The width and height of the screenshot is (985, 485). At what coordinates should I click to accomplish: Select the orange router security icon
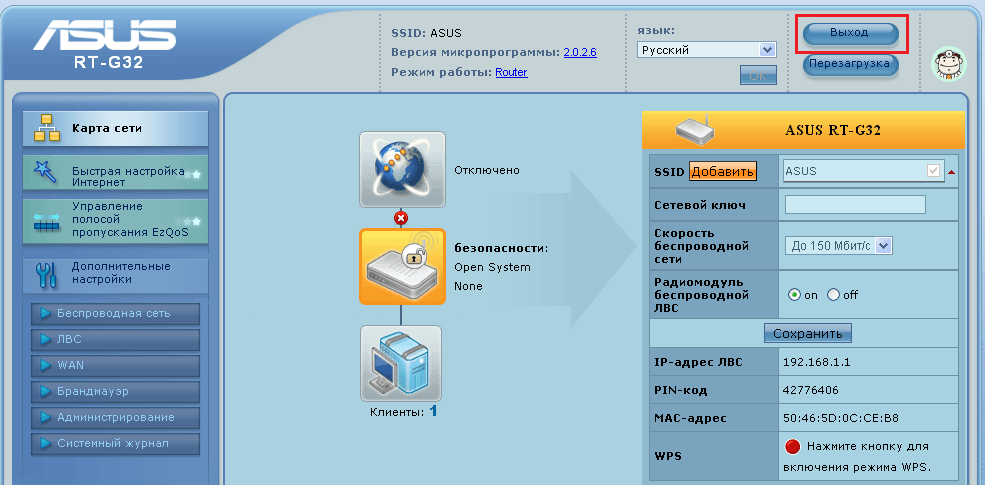[402, 266]
